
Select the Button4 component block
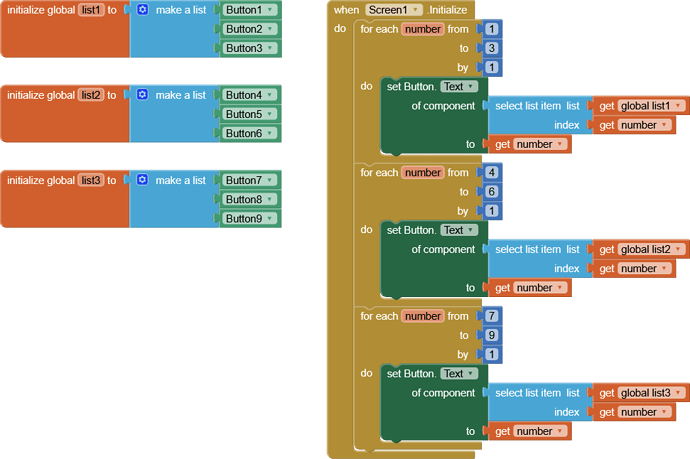tap(250, 95)
